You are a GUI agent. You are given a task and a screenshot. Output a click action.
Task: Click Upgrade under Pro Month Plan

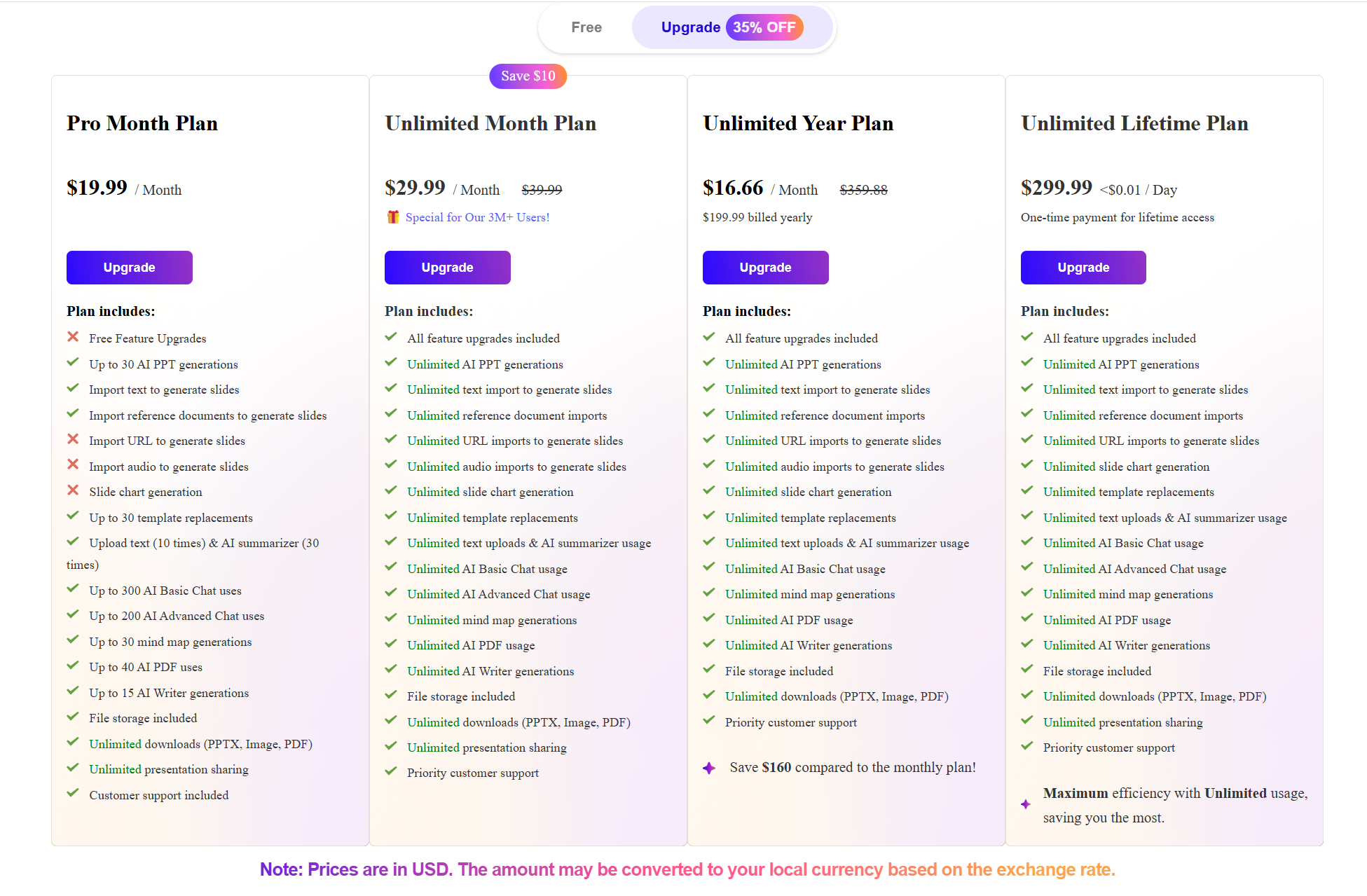(129, 267)
